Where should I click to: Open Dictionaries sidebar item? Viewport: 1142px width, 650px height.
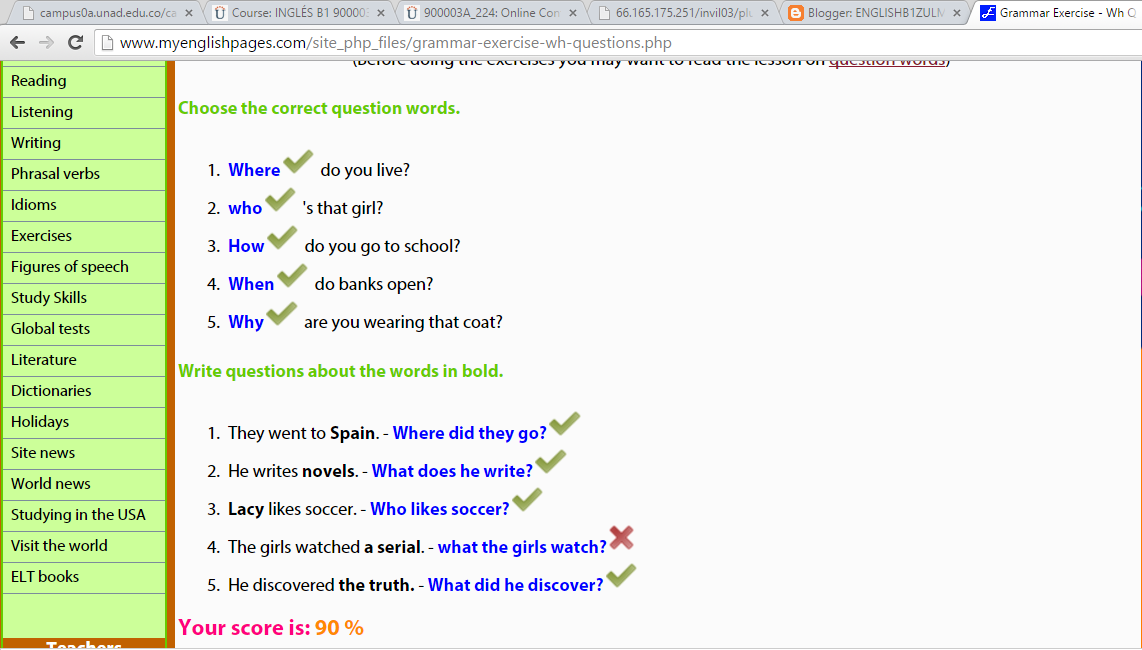pyautogui.click(x=84, y=391)
